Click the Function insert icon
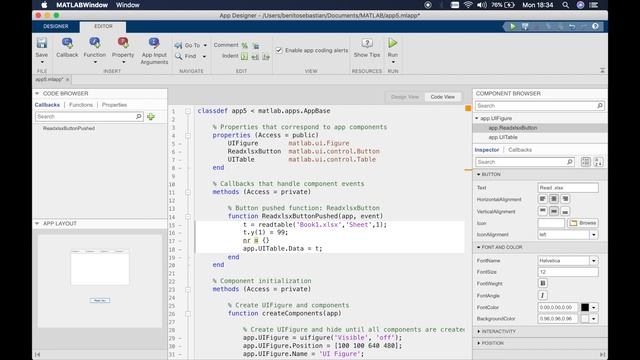Image resolution: width=640 pixels, height=360 pixels. [95, 43]
